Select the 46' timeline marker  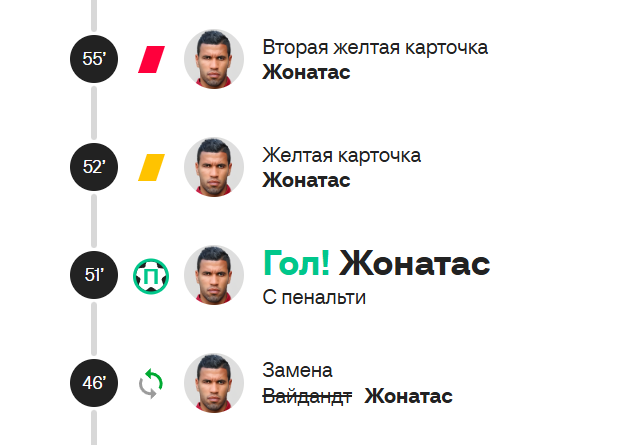coord(94,383)
